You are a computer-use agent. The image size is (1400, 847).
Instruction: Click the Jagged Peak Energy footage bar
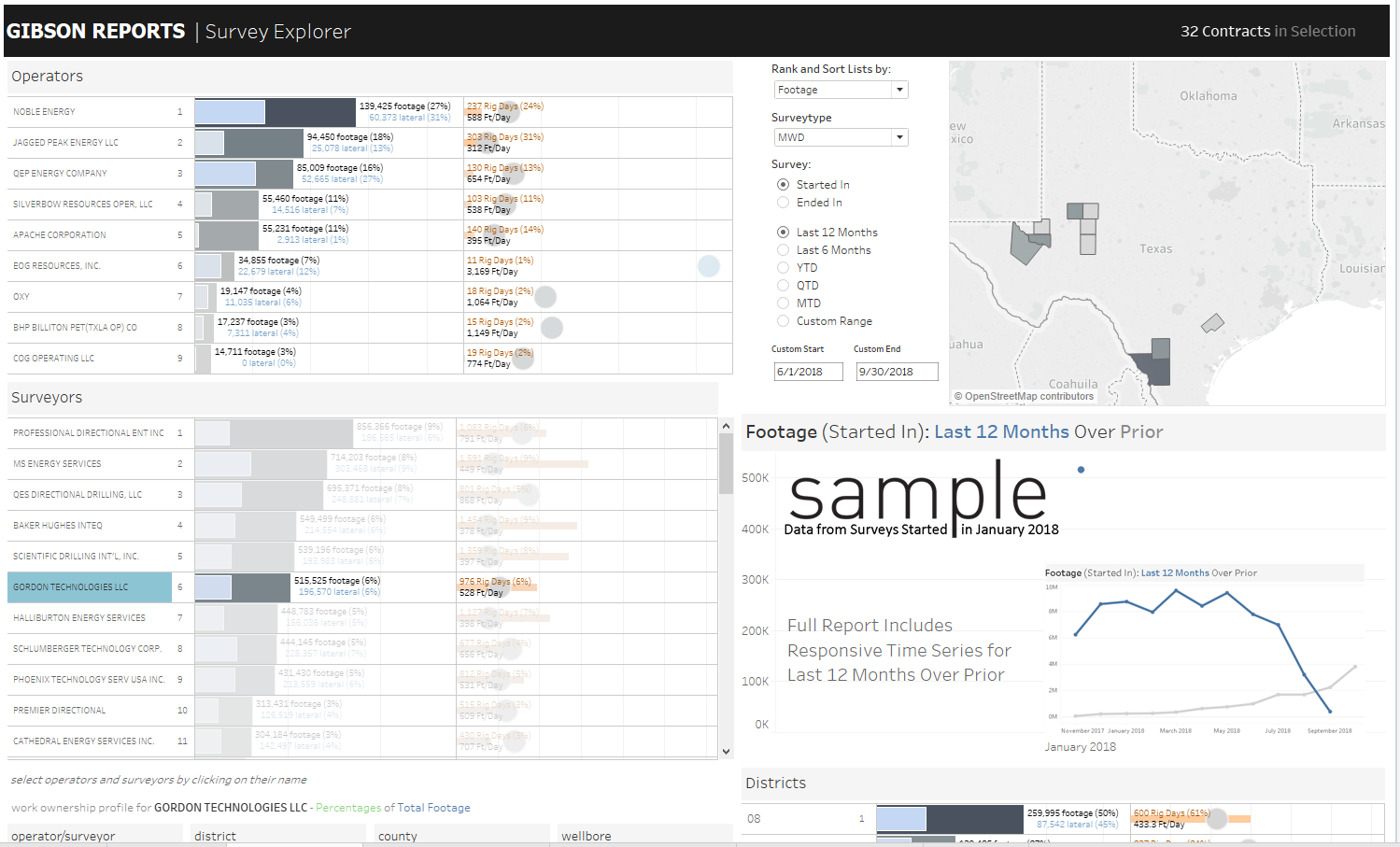point(249,143)
